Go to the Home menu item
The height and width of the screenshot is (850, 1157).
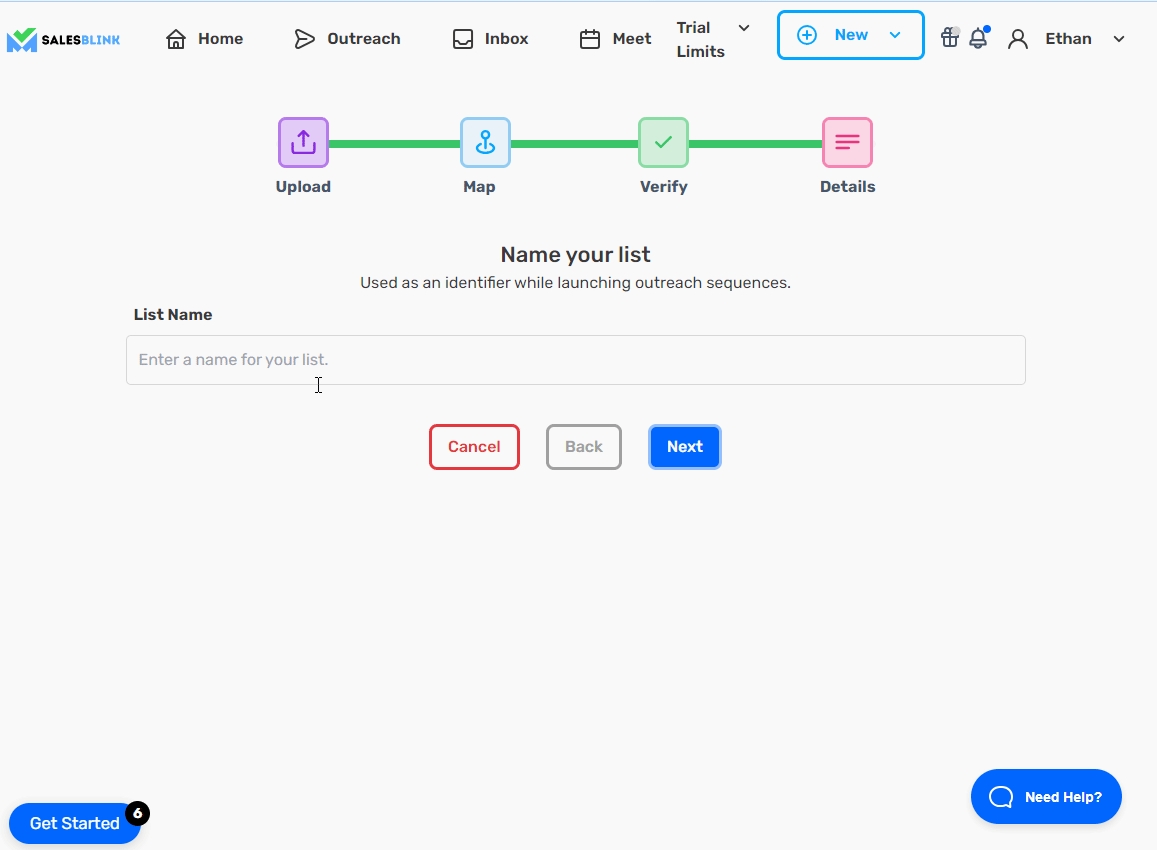pyautogui.click(x=205, y=39)
